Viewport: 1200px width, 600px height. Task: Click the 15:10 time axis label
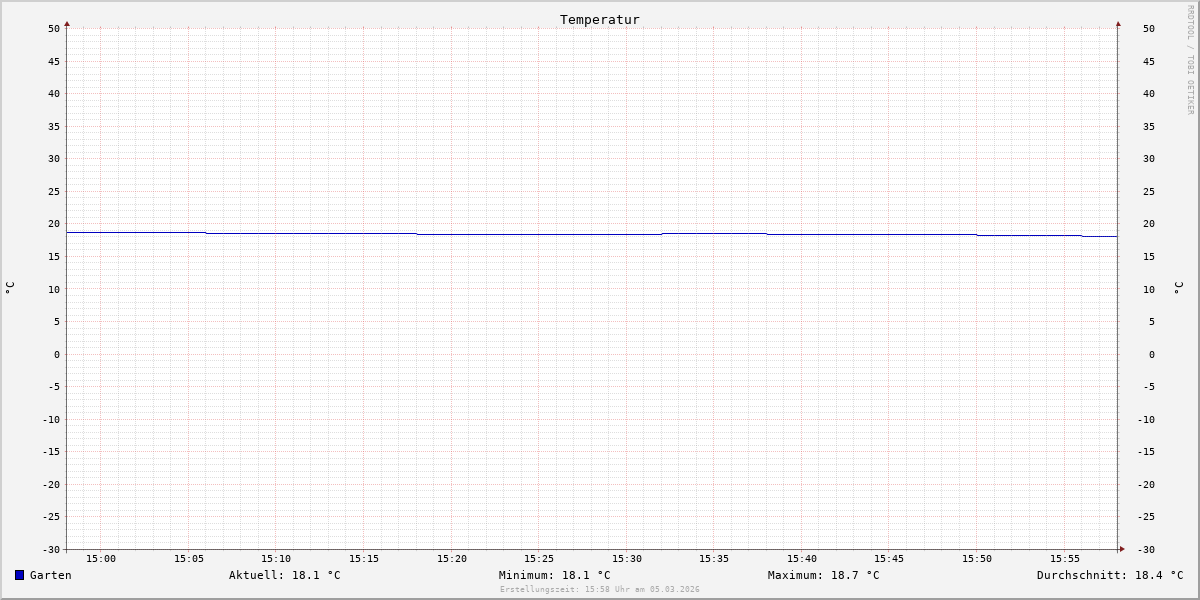pyautogui.click(x=276, y=558)
